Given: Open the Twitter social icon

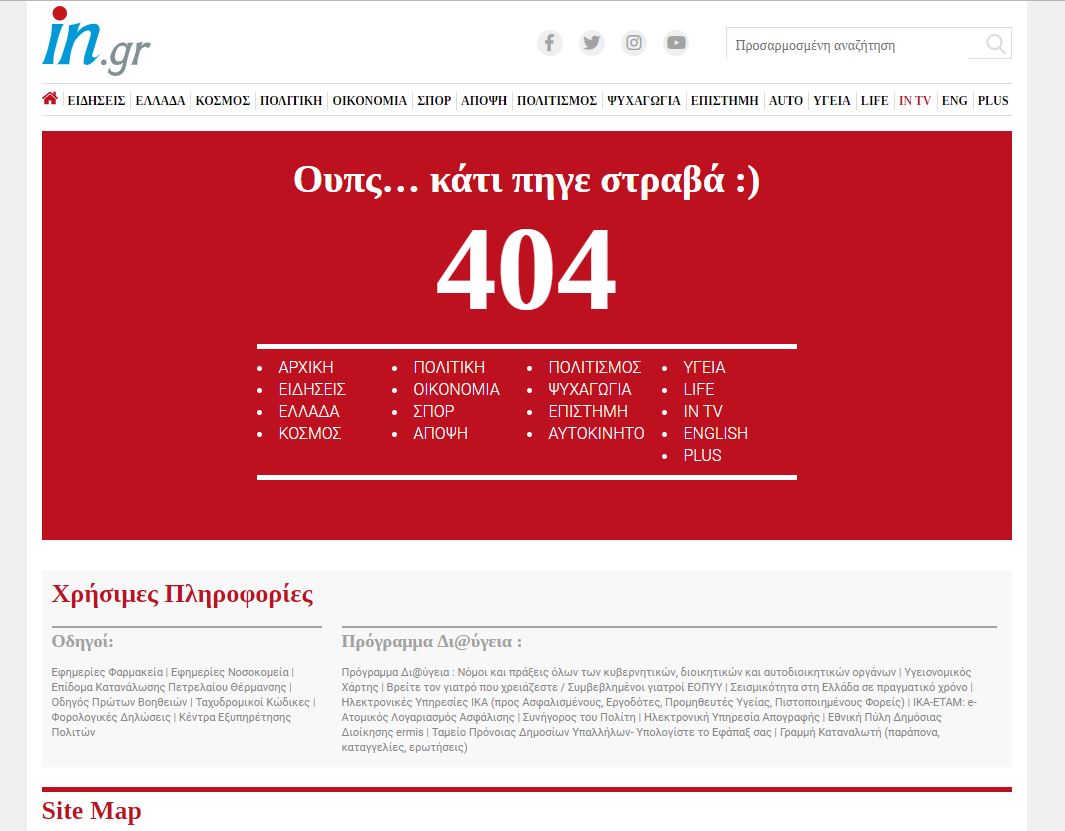Looking at the screenshot, I should pos(592,43).
